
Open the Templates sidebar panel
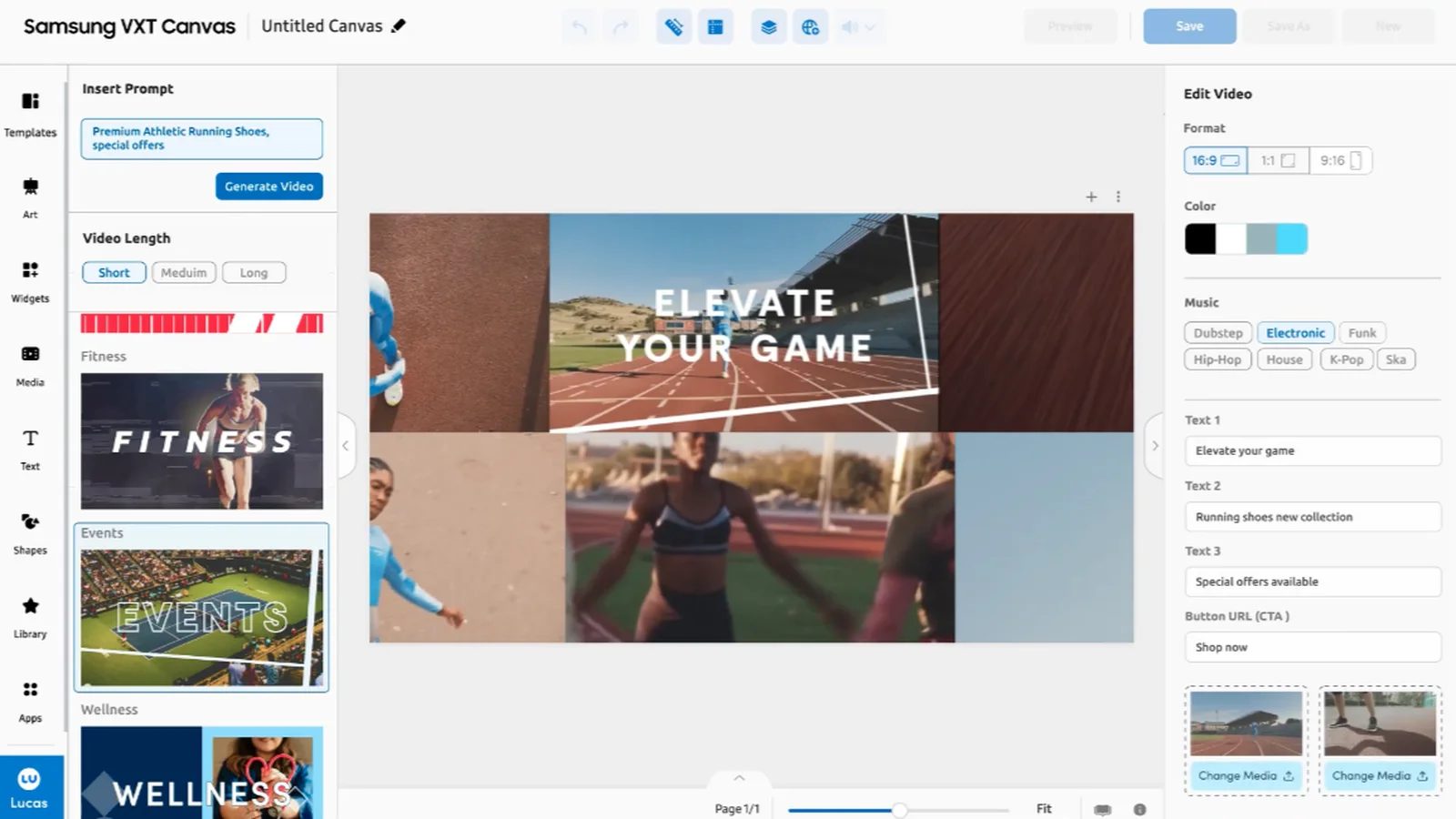[30, 115]
